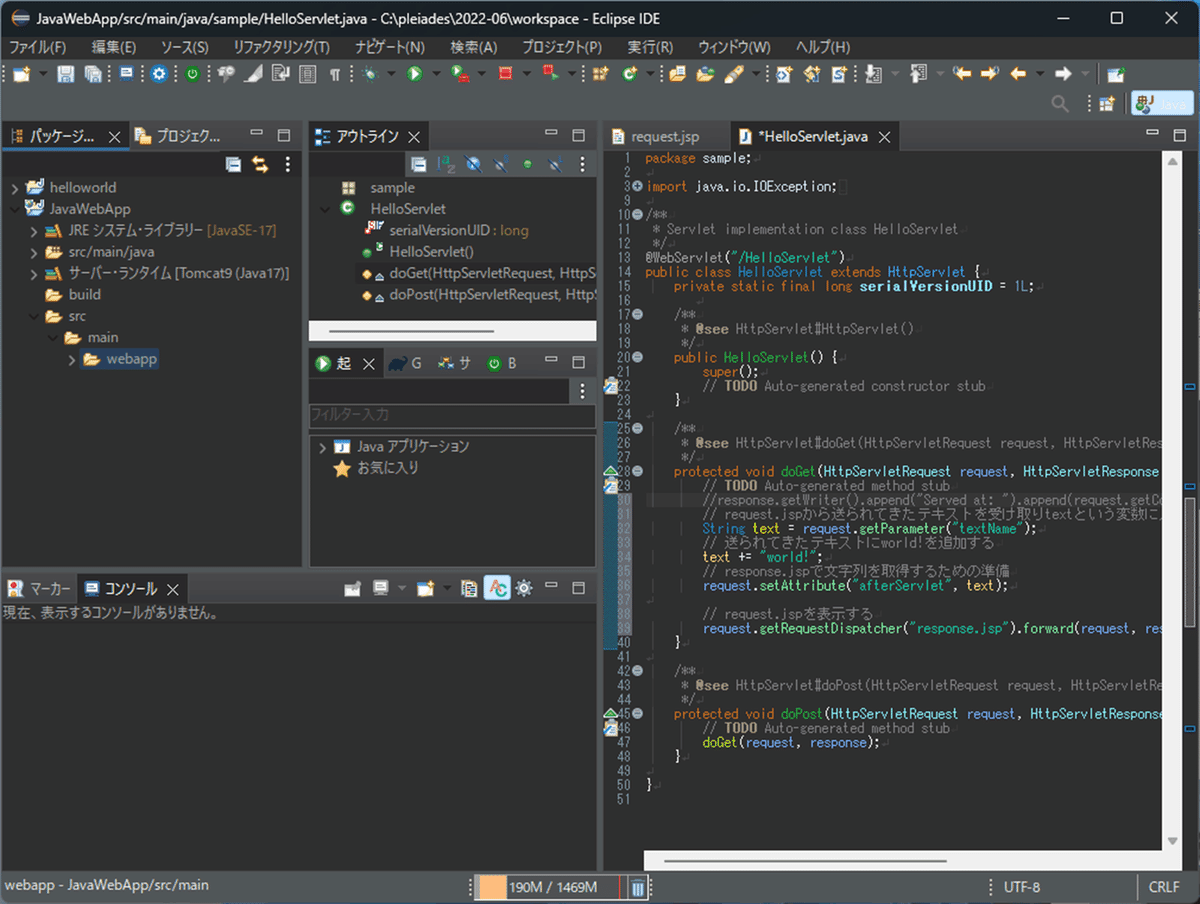The image size is (1200, 904).
Task: Expand the src/main/java source folder
Action: point(34,252)
